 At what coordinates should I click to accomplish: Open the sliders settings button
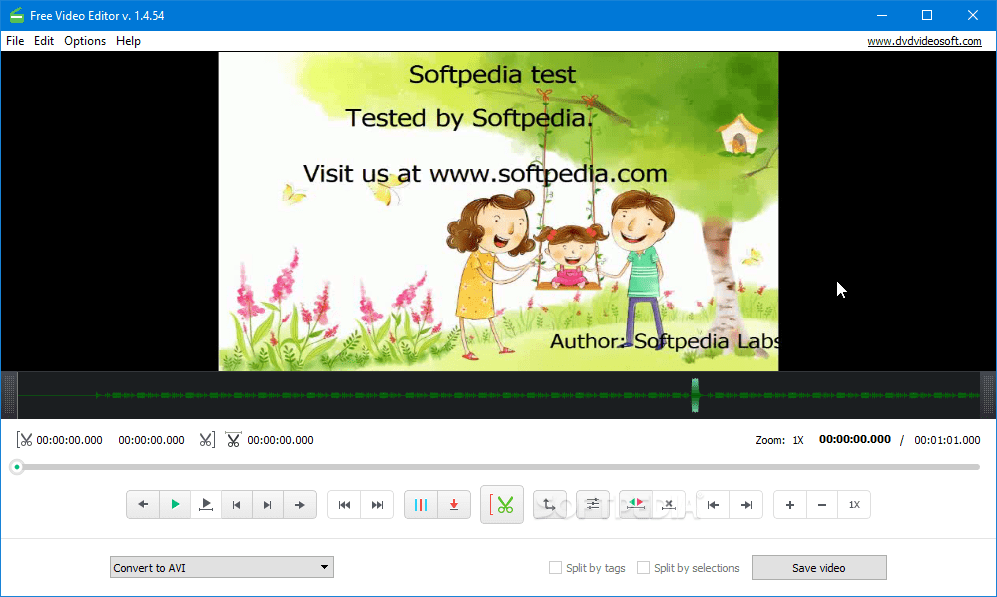click(593, 505)
